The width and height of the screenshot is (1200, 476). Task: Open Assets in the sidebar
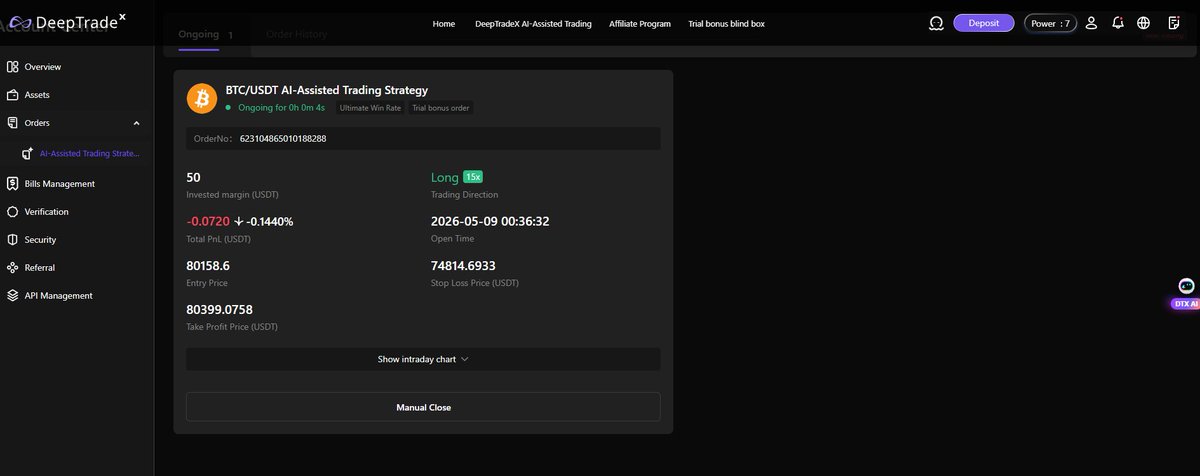point(37,95)
